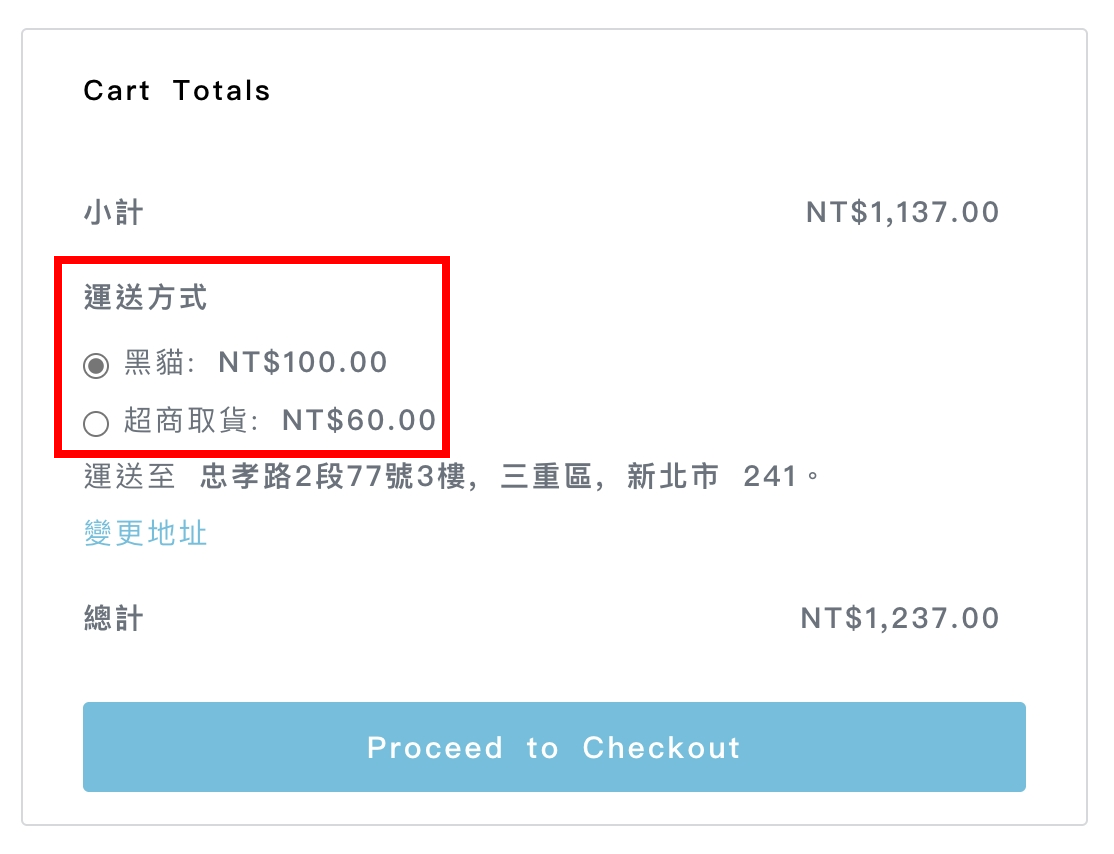Select the 黑貓 shipping radio button
The image size is (1114, 854).
pyautogui.click(x=96, y=366)
